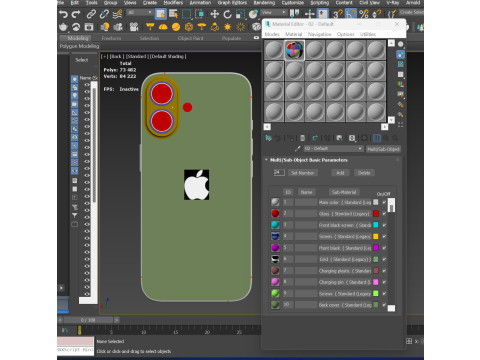Click the 0 / 100 time slider
480x360 pixels.
click(88, 320)
